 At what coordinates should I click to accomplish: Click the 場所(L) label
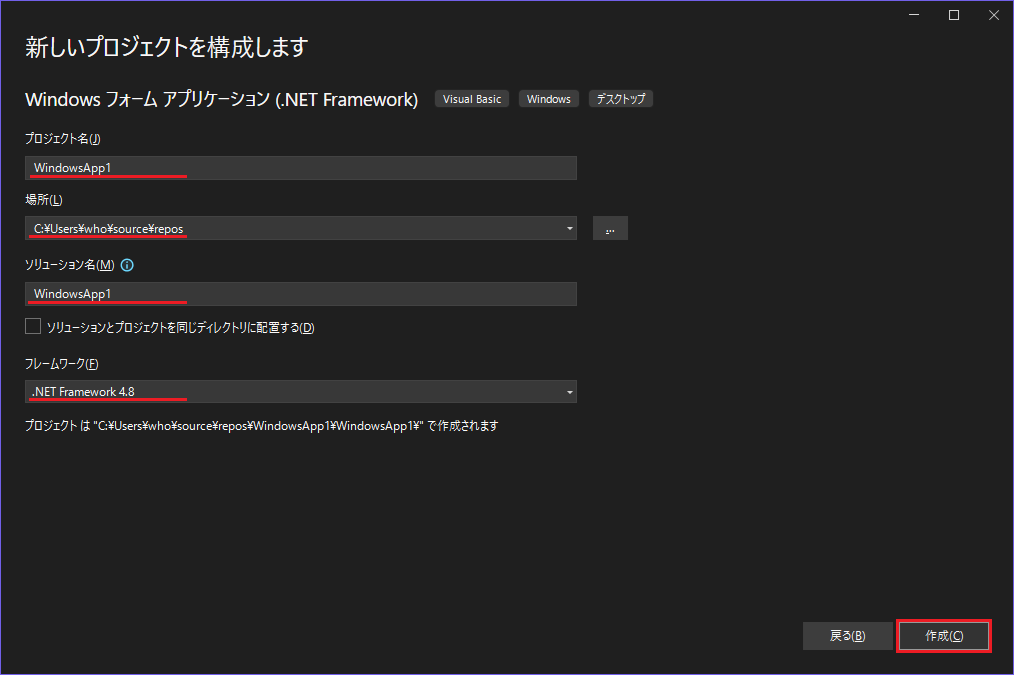point(44,200)
